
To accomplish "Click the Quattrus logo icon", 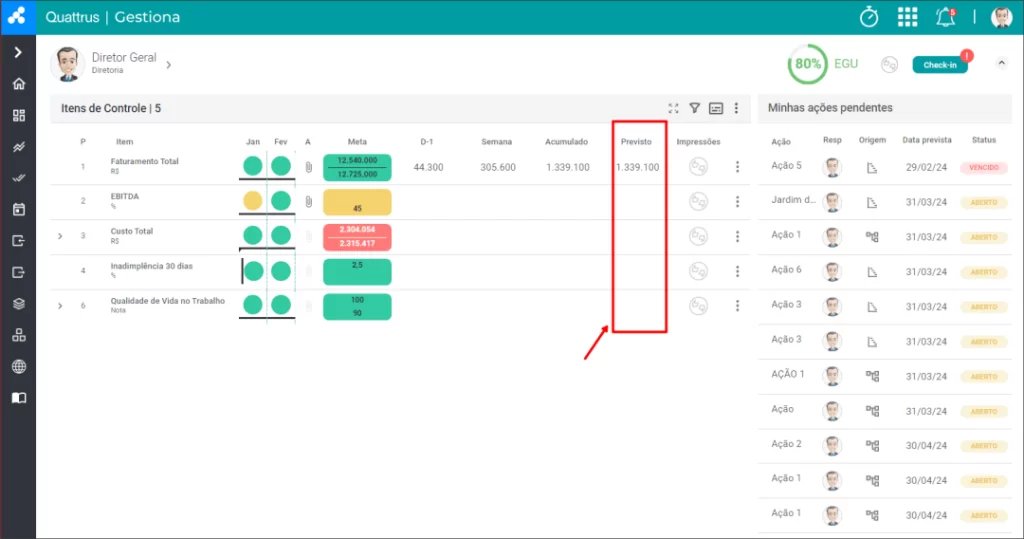I will point(18,16).
